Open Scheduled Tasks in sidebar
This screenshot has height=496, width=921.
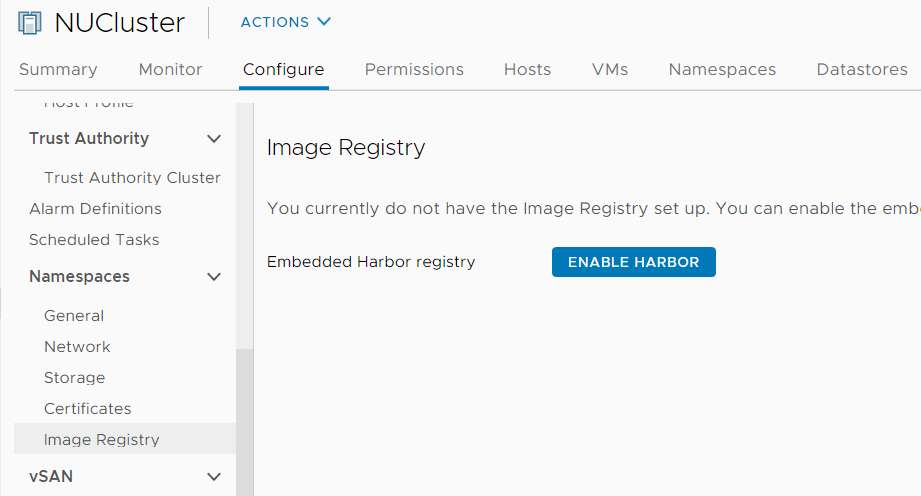tap(94, 240)
